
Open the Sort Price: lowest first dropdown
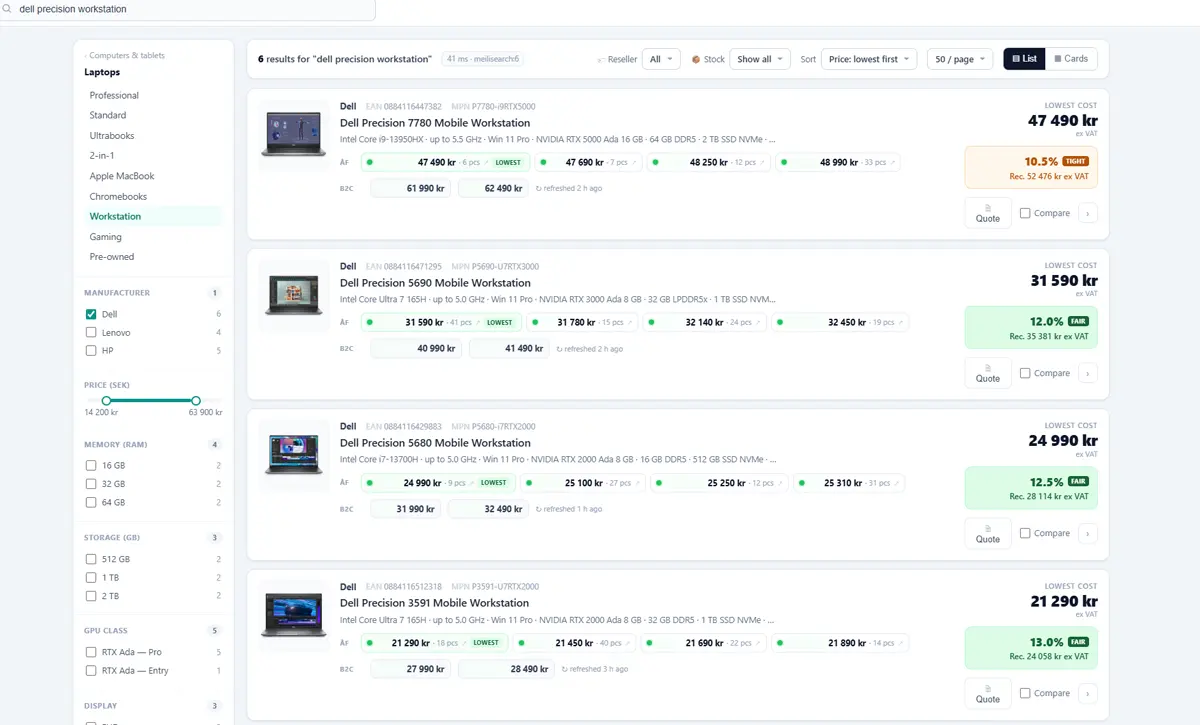click(869, 59)
